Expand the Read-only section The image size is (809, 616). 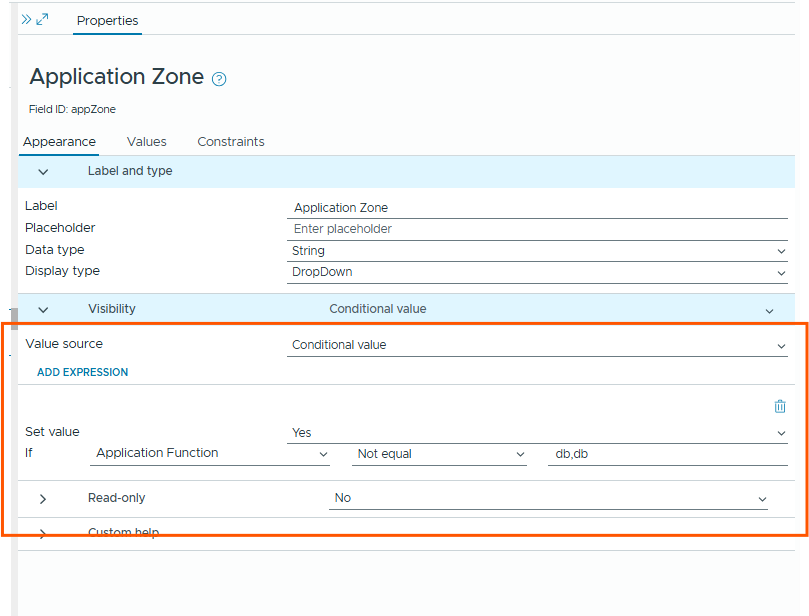point(43,498)
